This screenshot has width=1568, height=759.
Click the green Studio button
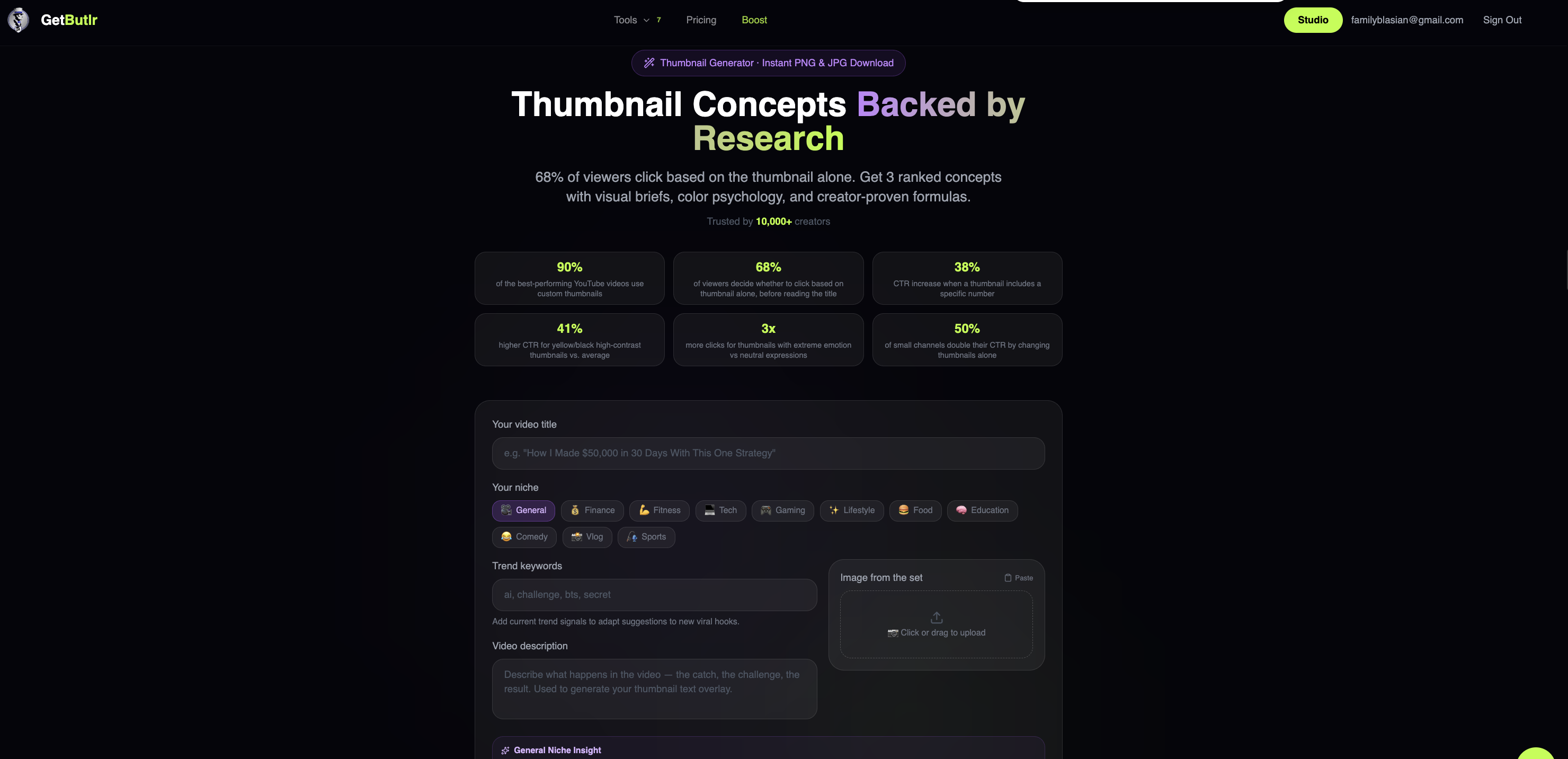coord(1312,20)
